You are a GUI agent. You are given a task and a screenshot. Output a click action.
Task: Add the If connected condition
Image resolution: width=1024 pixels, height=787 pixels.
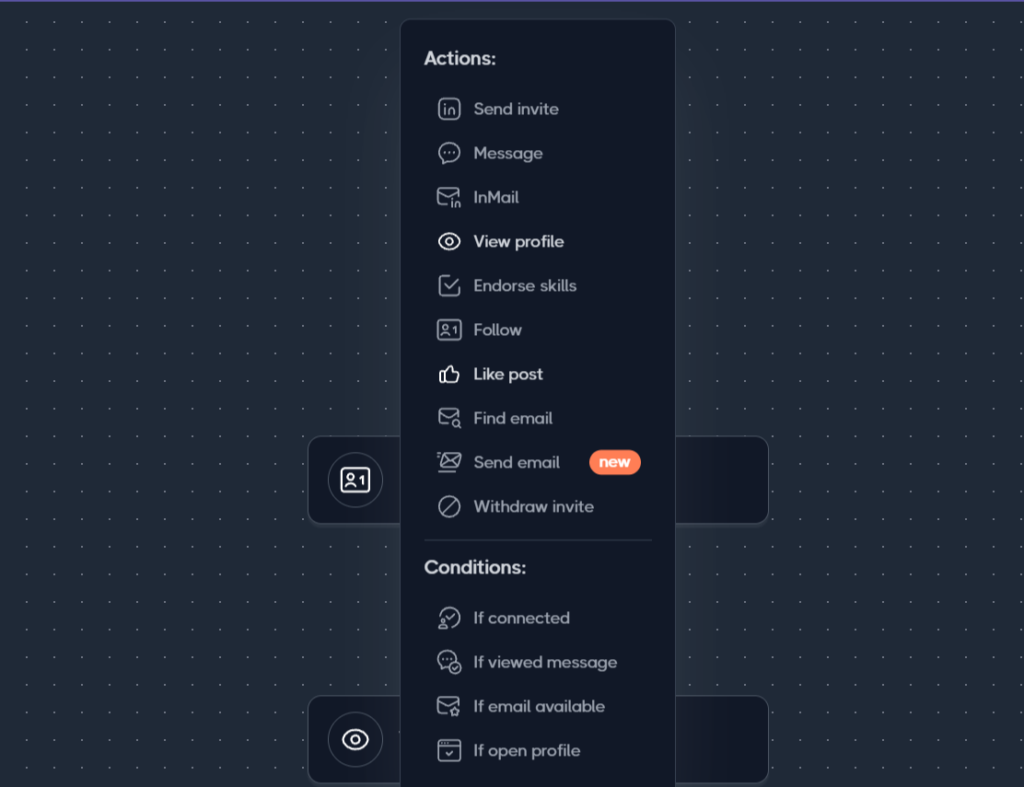(521, 618)
